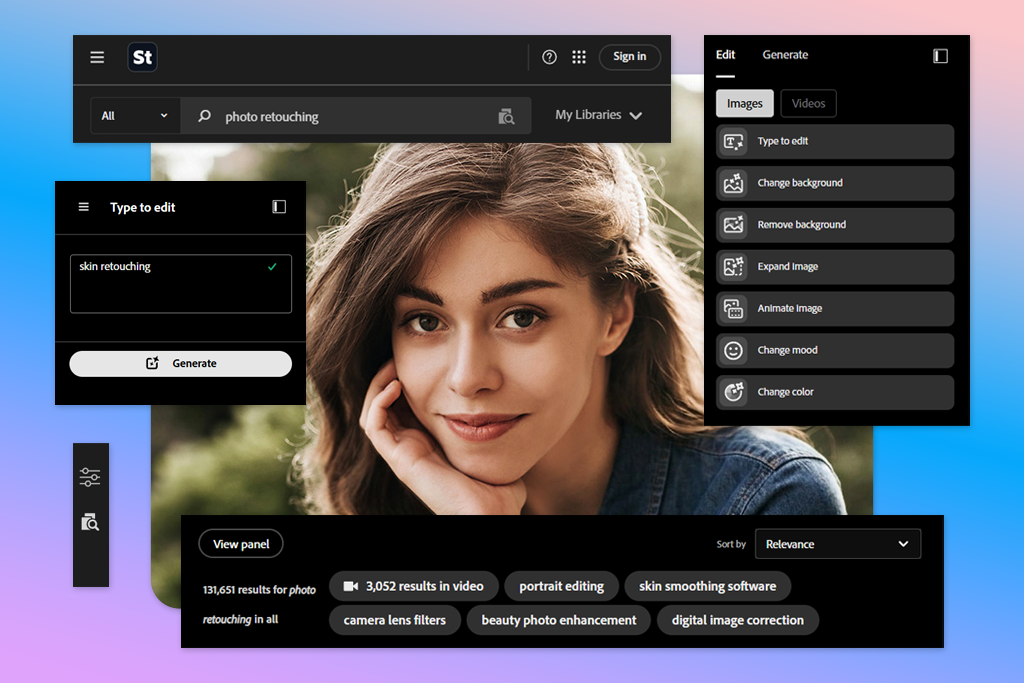Select the portrait editing suggestion
The height and width of the screenshot is (683, 1024).
click(x=562, y=586)
